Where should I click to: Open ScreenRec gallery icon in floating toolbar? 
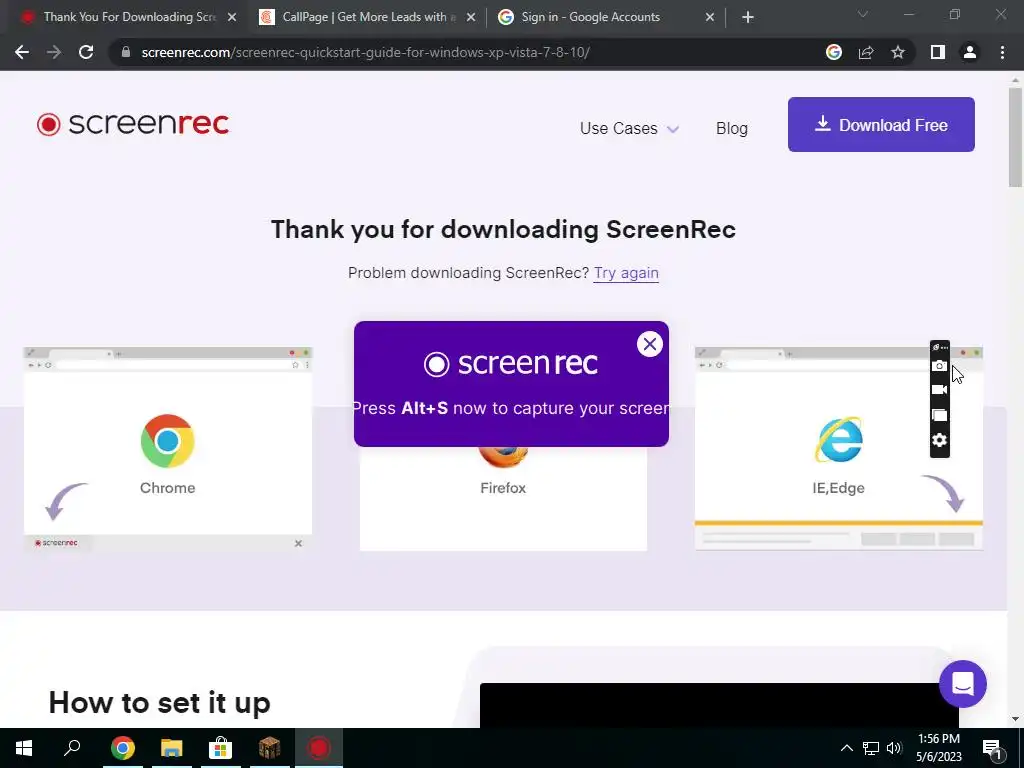coord(939,415)
